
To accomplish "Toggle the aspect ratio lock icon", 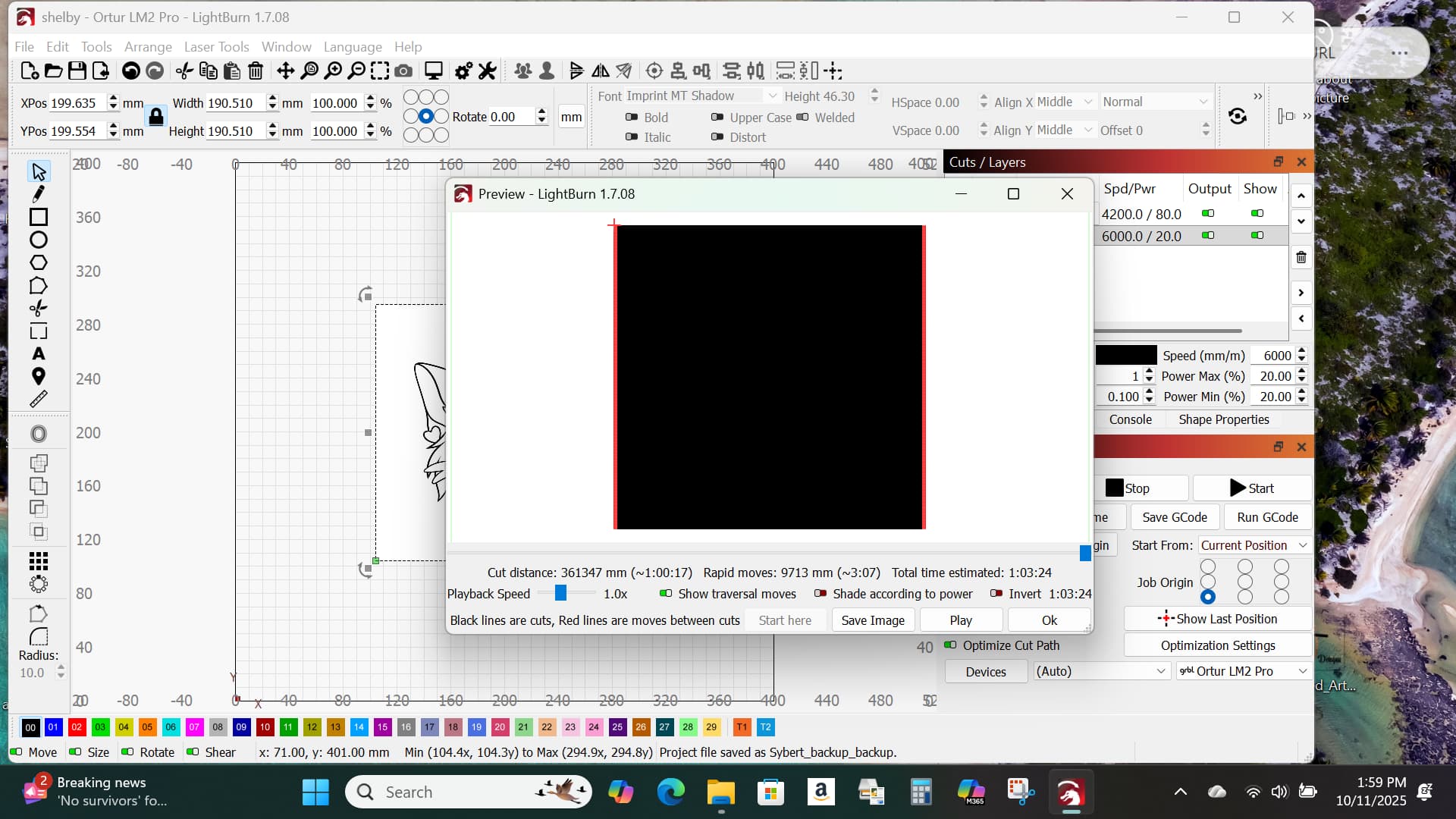I will pyautogui.click(x=155, y=117).
